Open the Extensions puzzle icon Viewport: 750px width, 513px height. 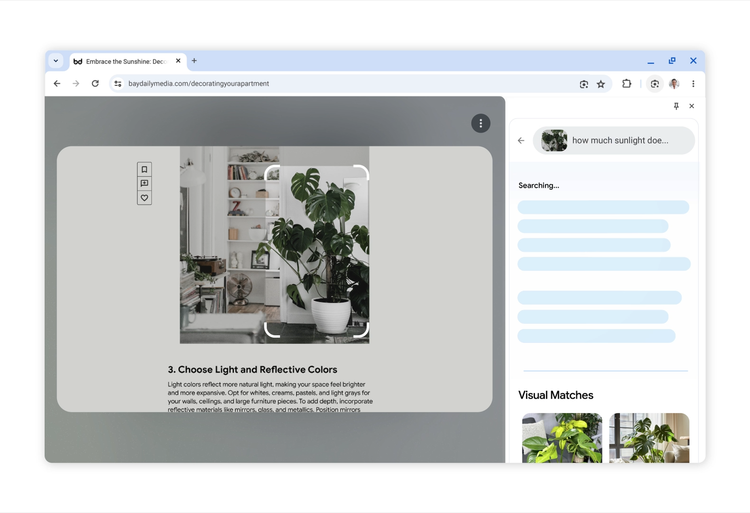627,84
